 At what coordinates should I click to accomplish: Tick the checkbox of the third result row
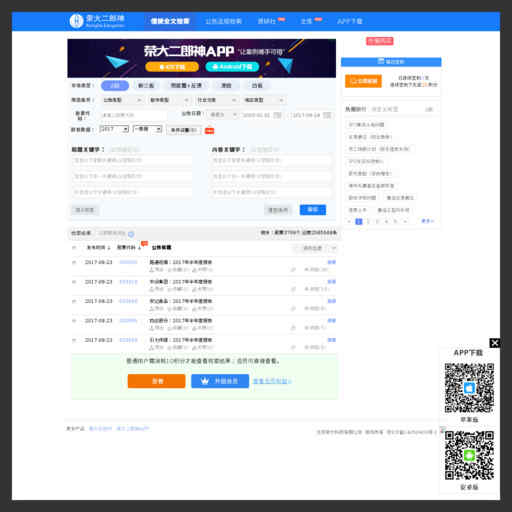74,301
